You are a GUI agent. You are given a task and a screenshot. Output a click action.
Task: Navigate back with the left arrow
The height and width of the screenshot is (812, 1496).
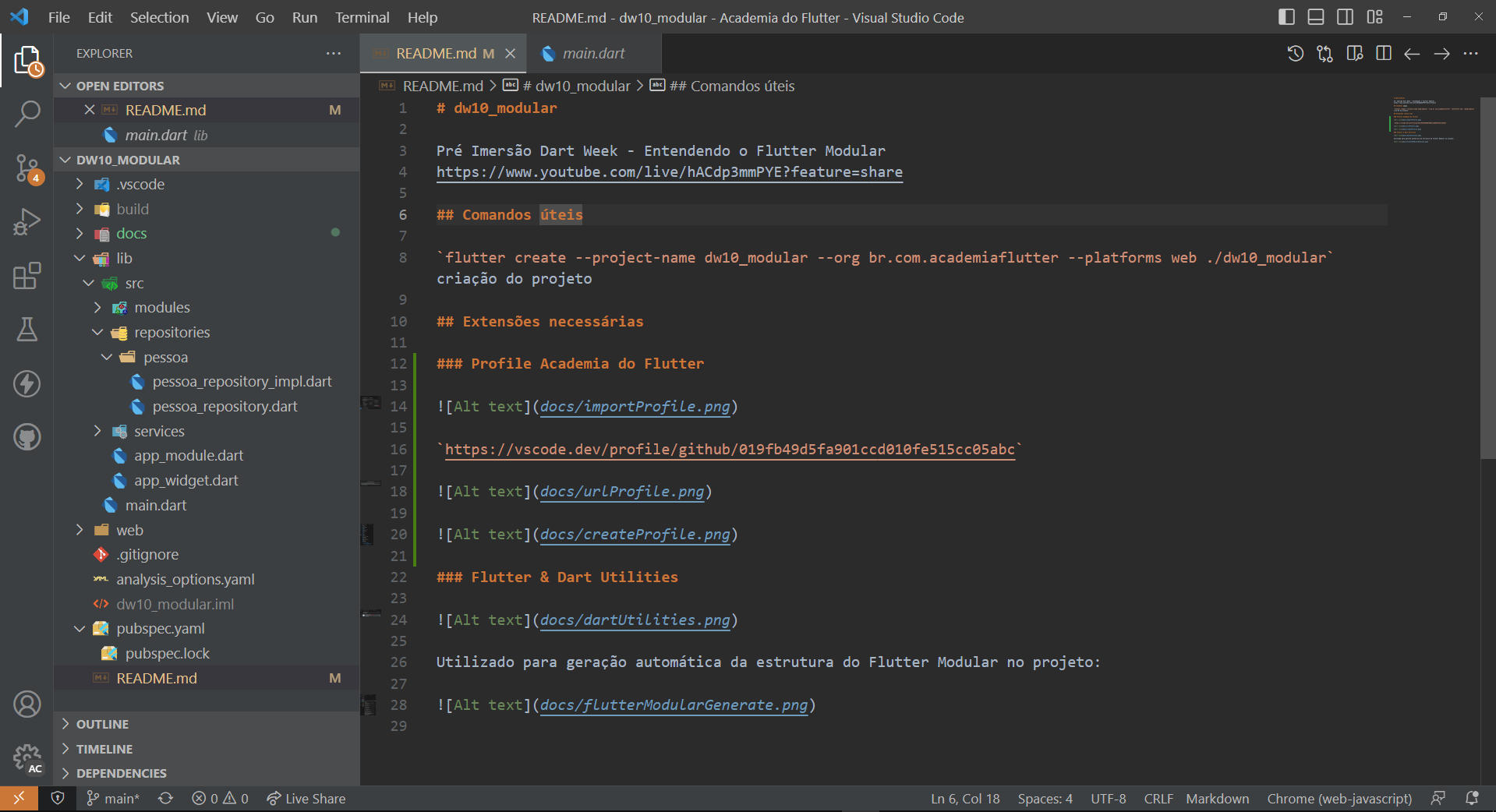(1412, 53)
